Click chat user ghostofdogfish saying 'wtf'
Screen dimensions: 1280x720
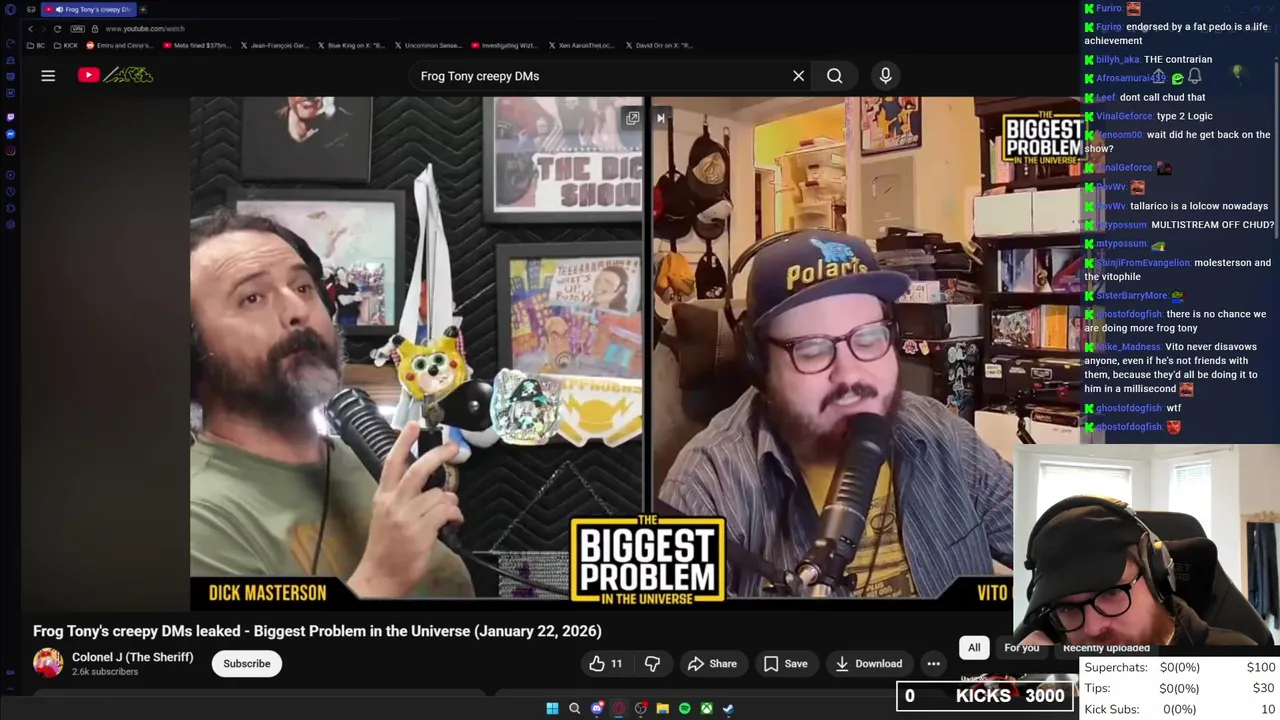(1128, 408)
